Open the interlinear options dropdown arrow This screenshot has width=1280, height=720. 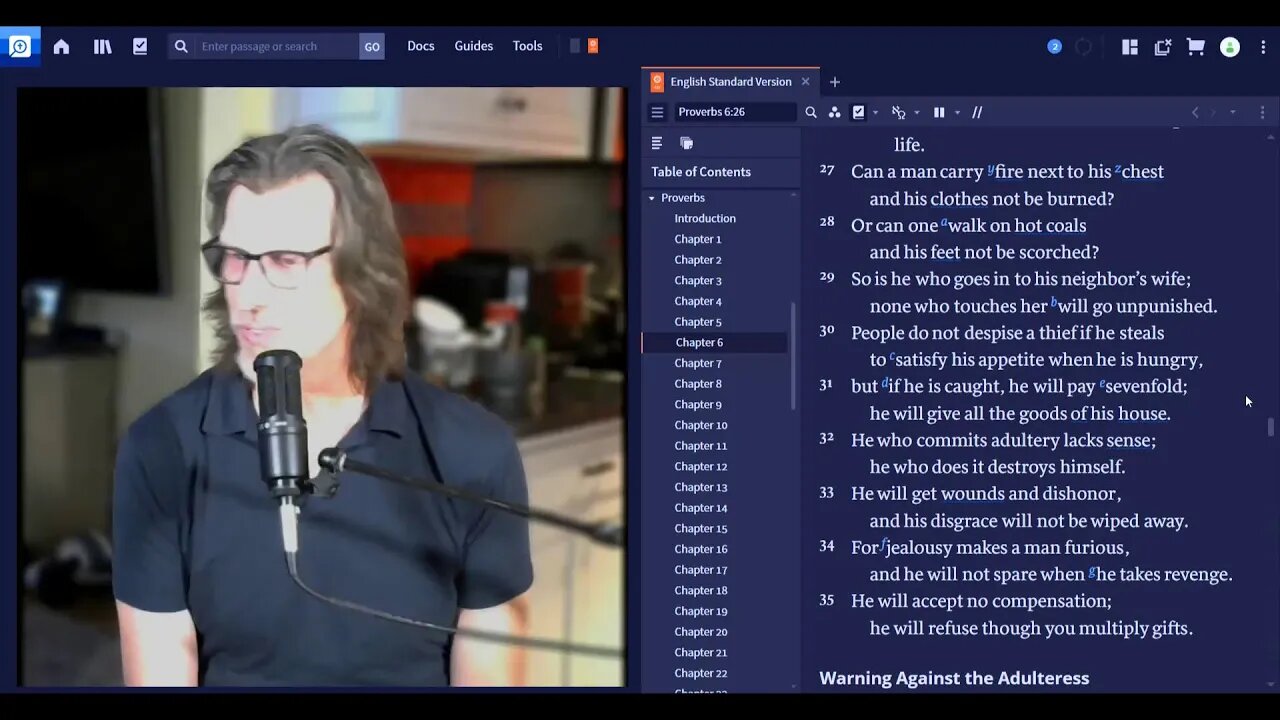click(916, 113)
